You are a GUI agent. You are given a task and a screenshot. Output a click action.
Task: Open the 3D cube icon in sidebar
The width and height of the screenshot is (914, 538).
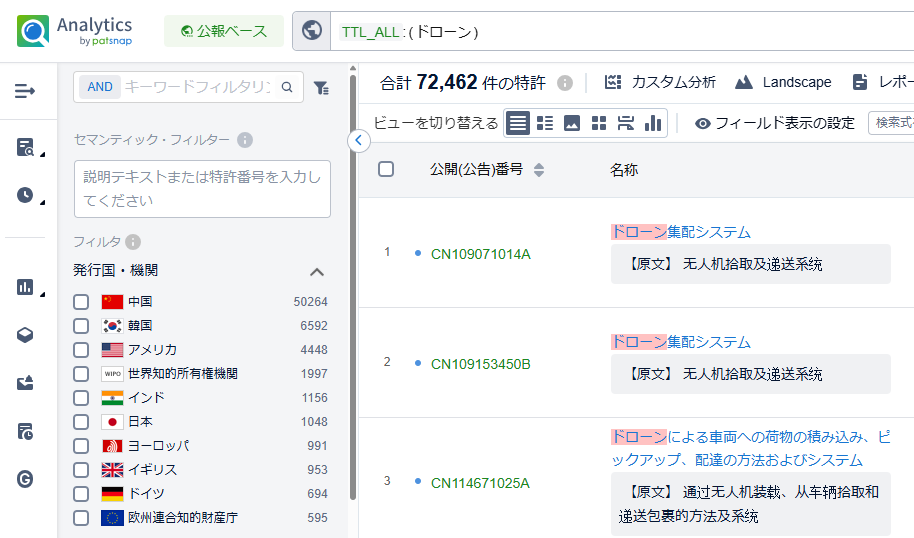[x=26, y=335]
